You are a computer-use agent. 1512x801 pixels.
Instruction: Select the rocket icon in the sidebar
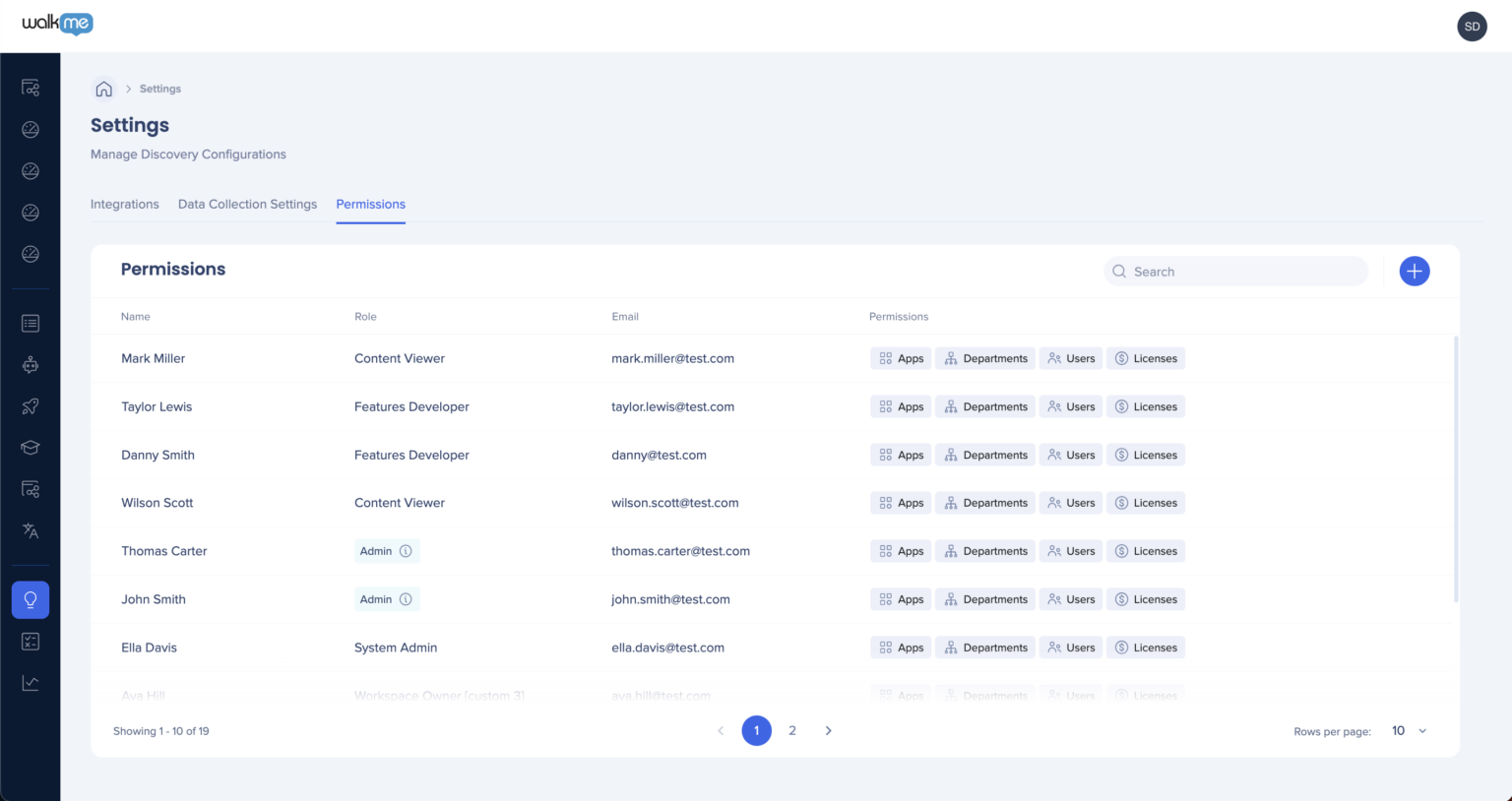point(30,405)
